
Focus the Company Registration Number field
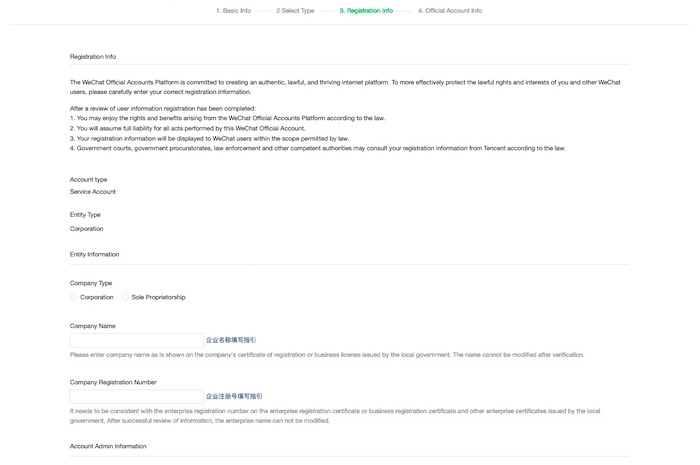point(137,397)
